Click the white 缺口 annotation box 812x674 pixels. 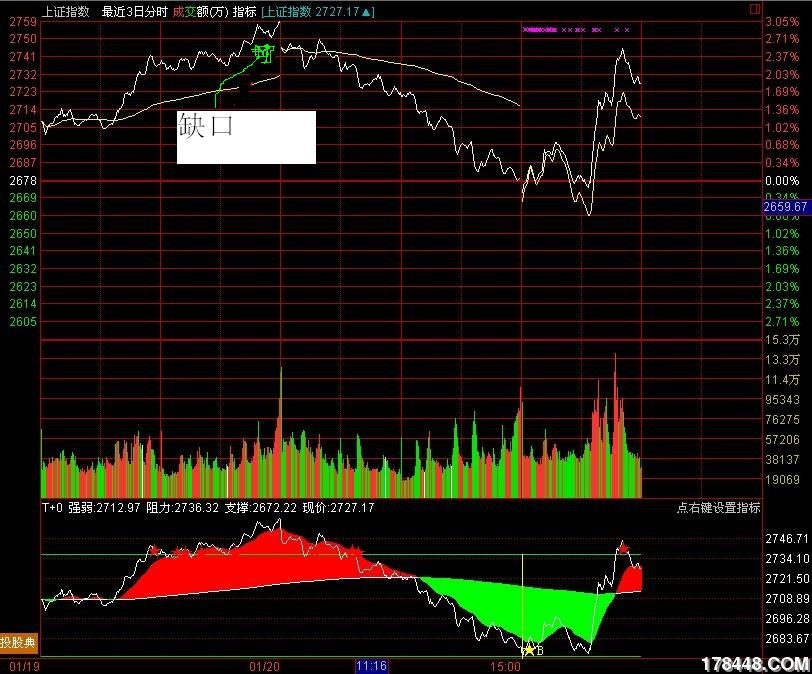click(246, 137)
